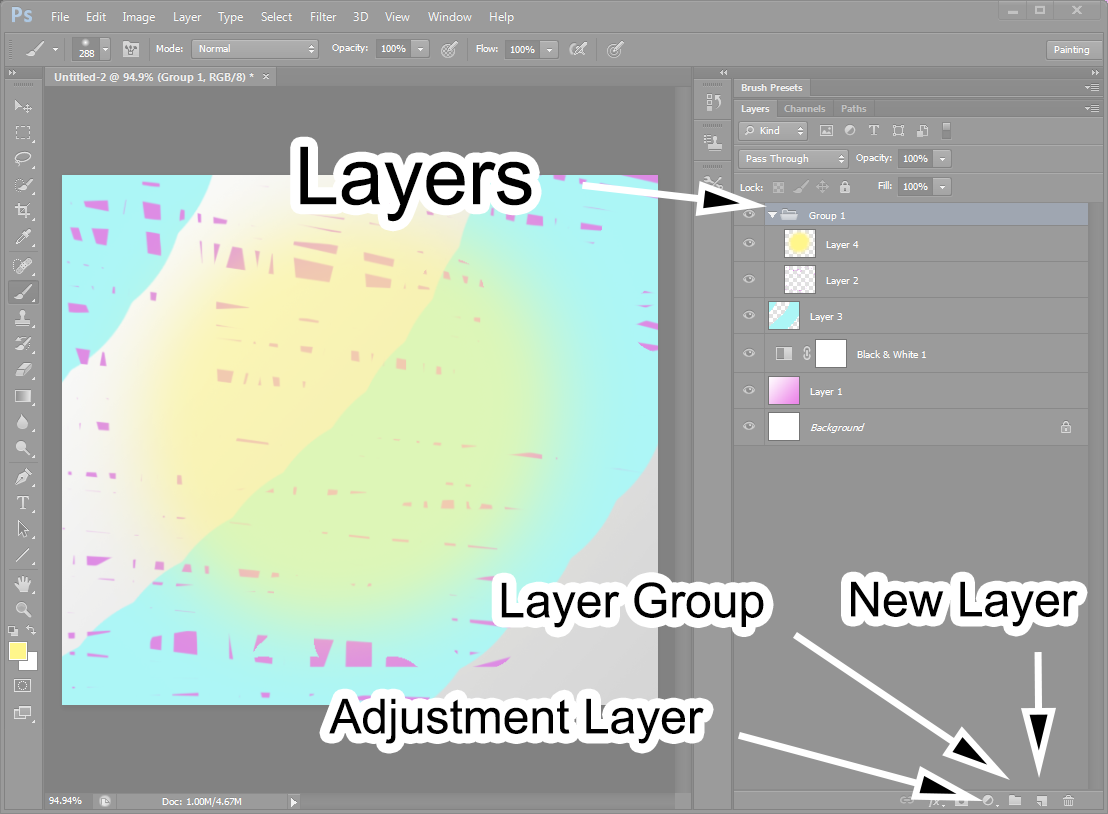Screen dimensions: 1108x814
Task: Click the yellow foreground color swatch
Action: (18, 652)
